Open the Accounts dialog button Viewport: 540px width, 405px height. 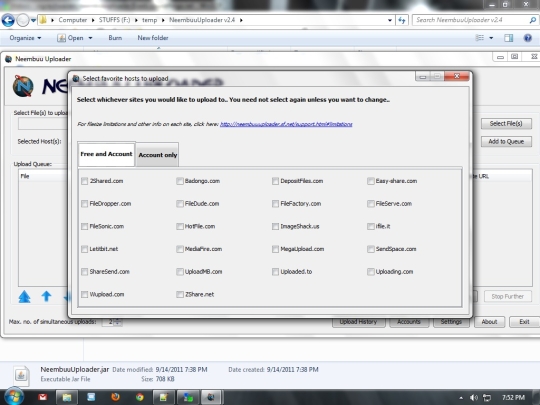click(x=409, y=322)
